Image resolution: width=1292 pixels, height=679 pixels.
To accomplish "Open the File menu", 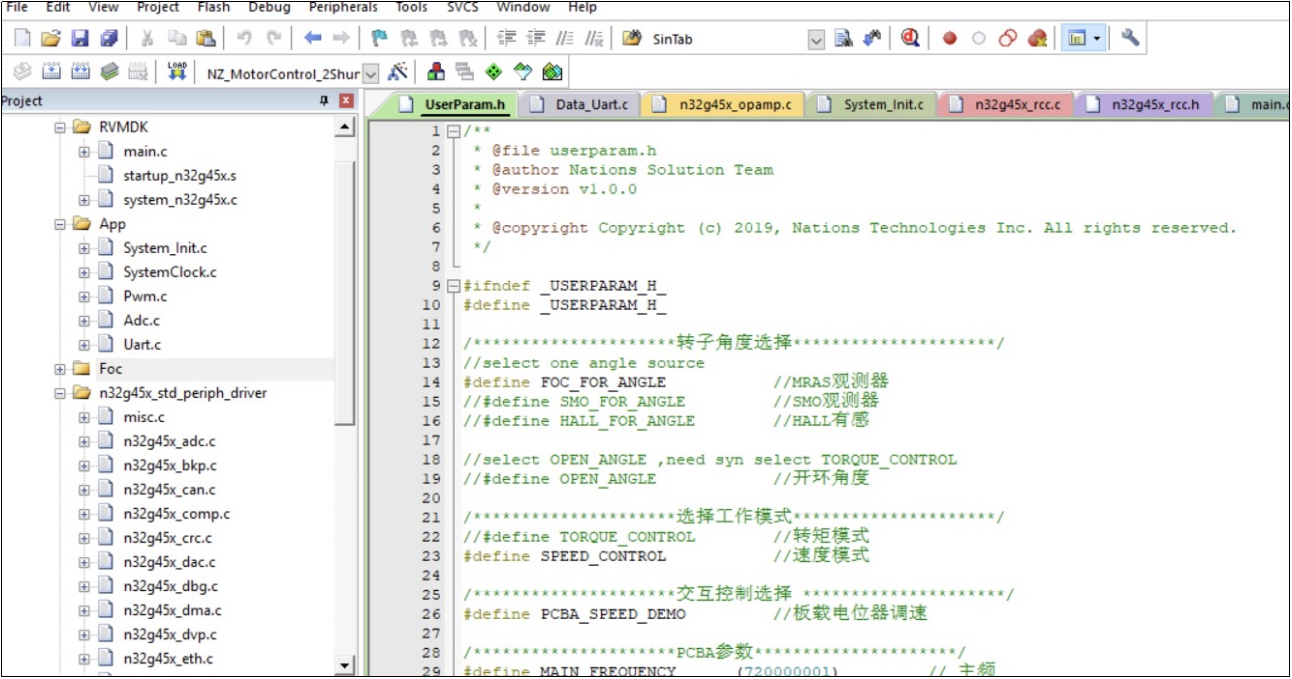I will [17, 7].
